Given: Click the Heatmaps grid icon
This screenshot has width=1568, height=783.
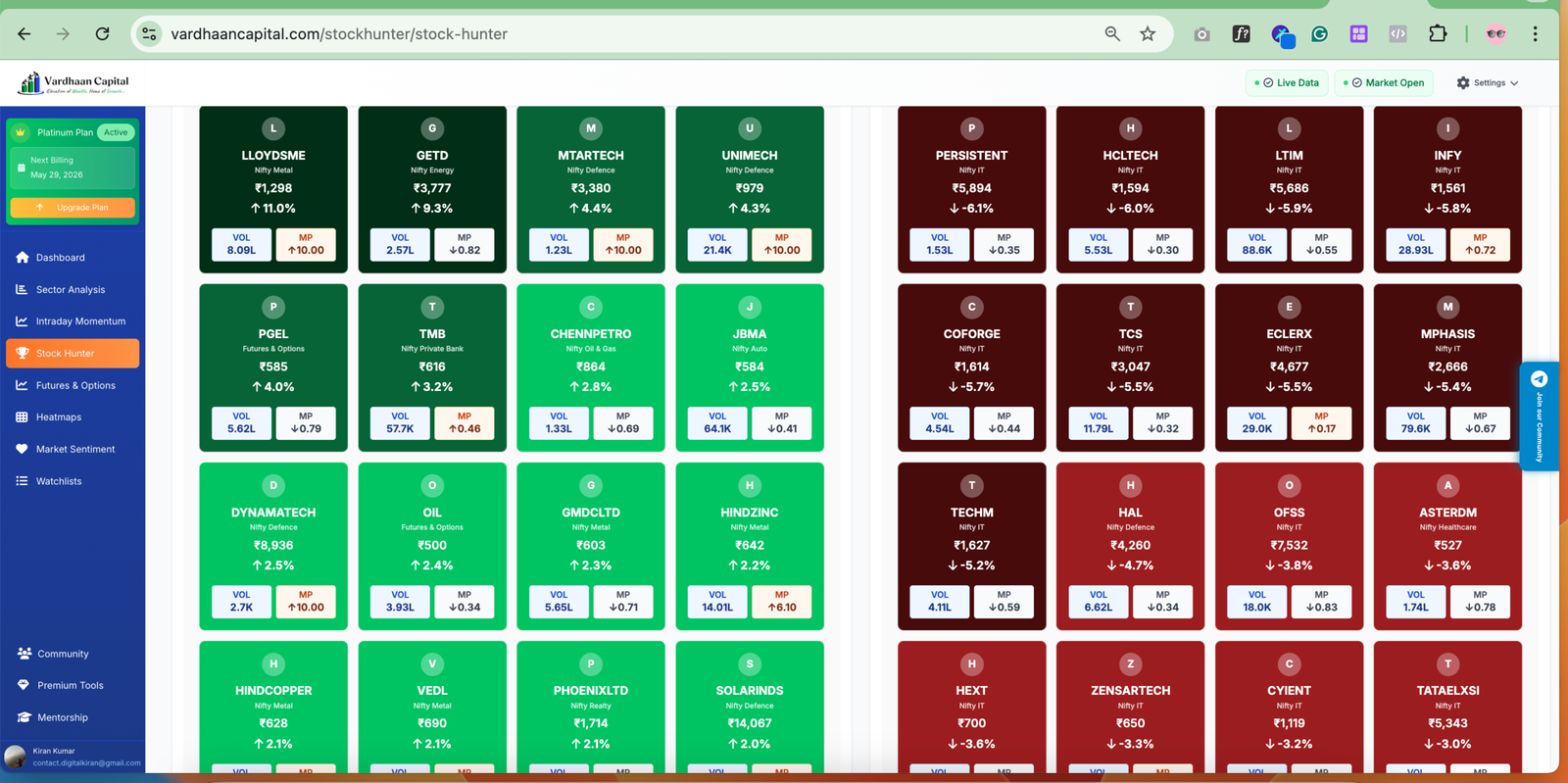Looking at the screenshot, I should (22, 417).
